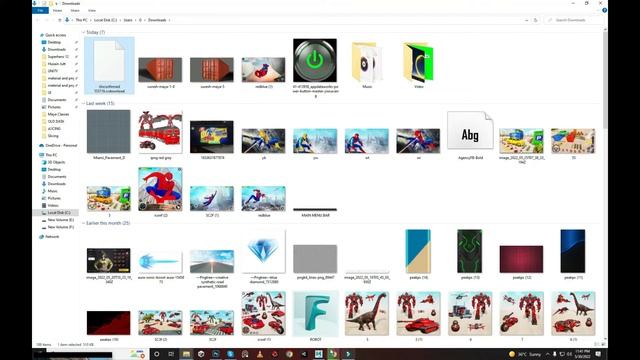
Task: Select New Volume (F:) drive
Action: pyautogui.click(x=60, y=227)
